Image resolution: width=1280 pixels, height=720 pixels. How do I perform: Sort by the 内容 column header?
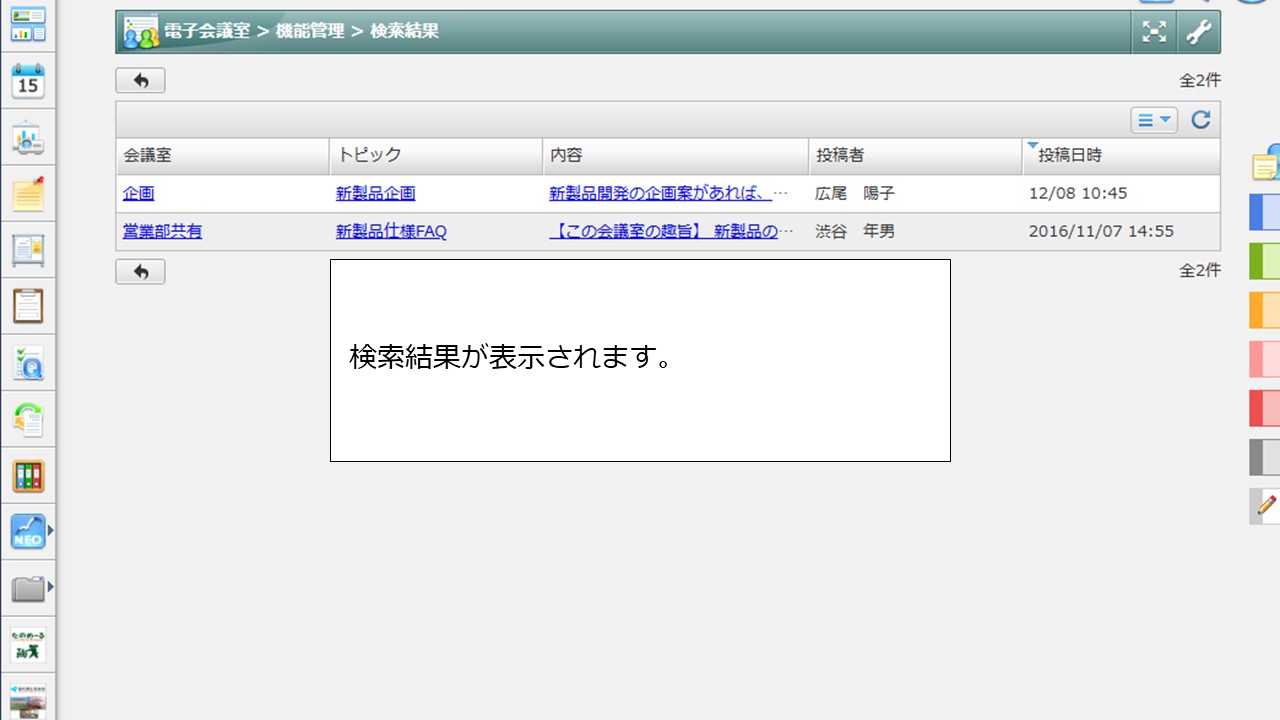pos(676,156)
